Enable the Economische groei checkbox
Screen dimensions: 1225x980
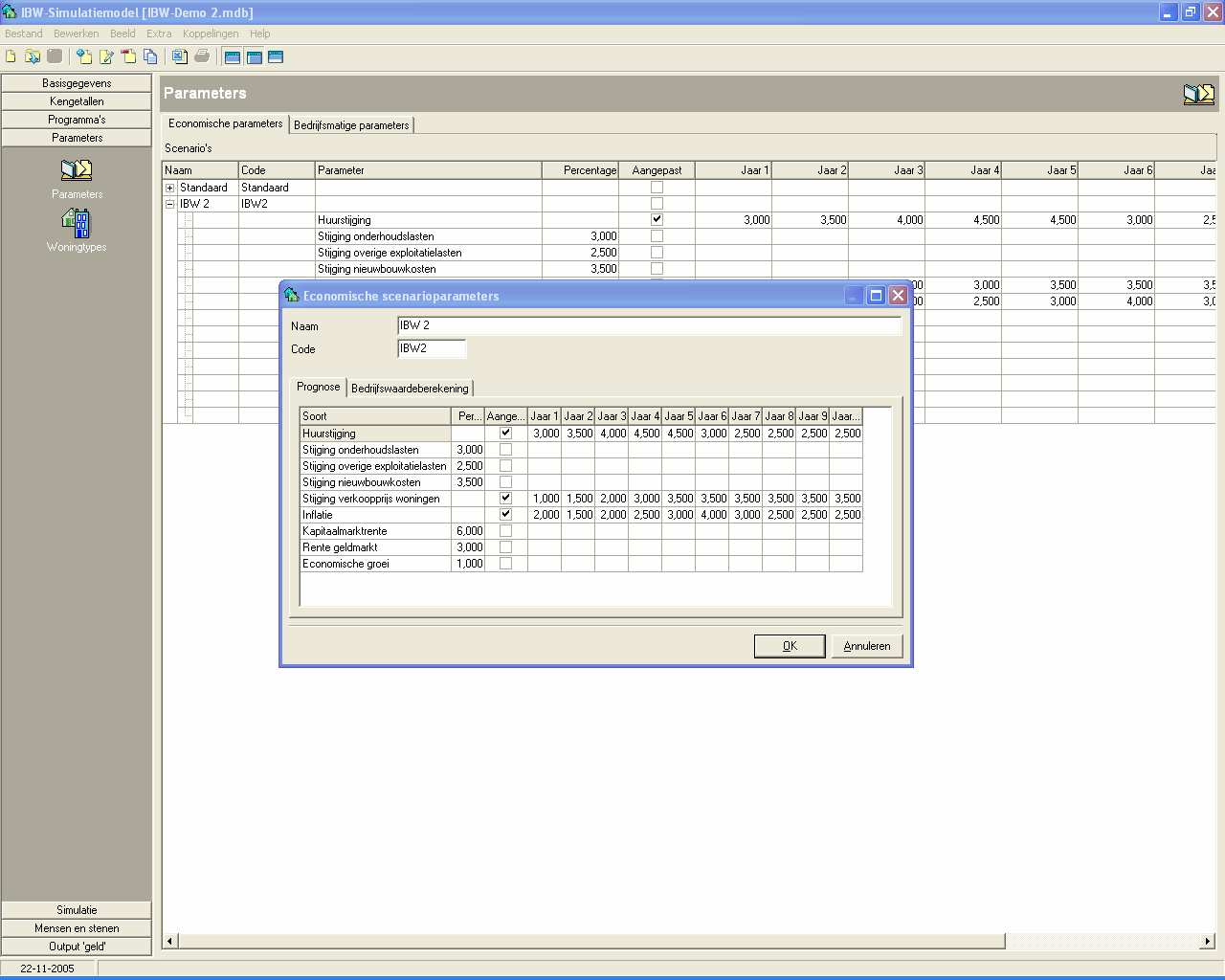coord(505,563)
